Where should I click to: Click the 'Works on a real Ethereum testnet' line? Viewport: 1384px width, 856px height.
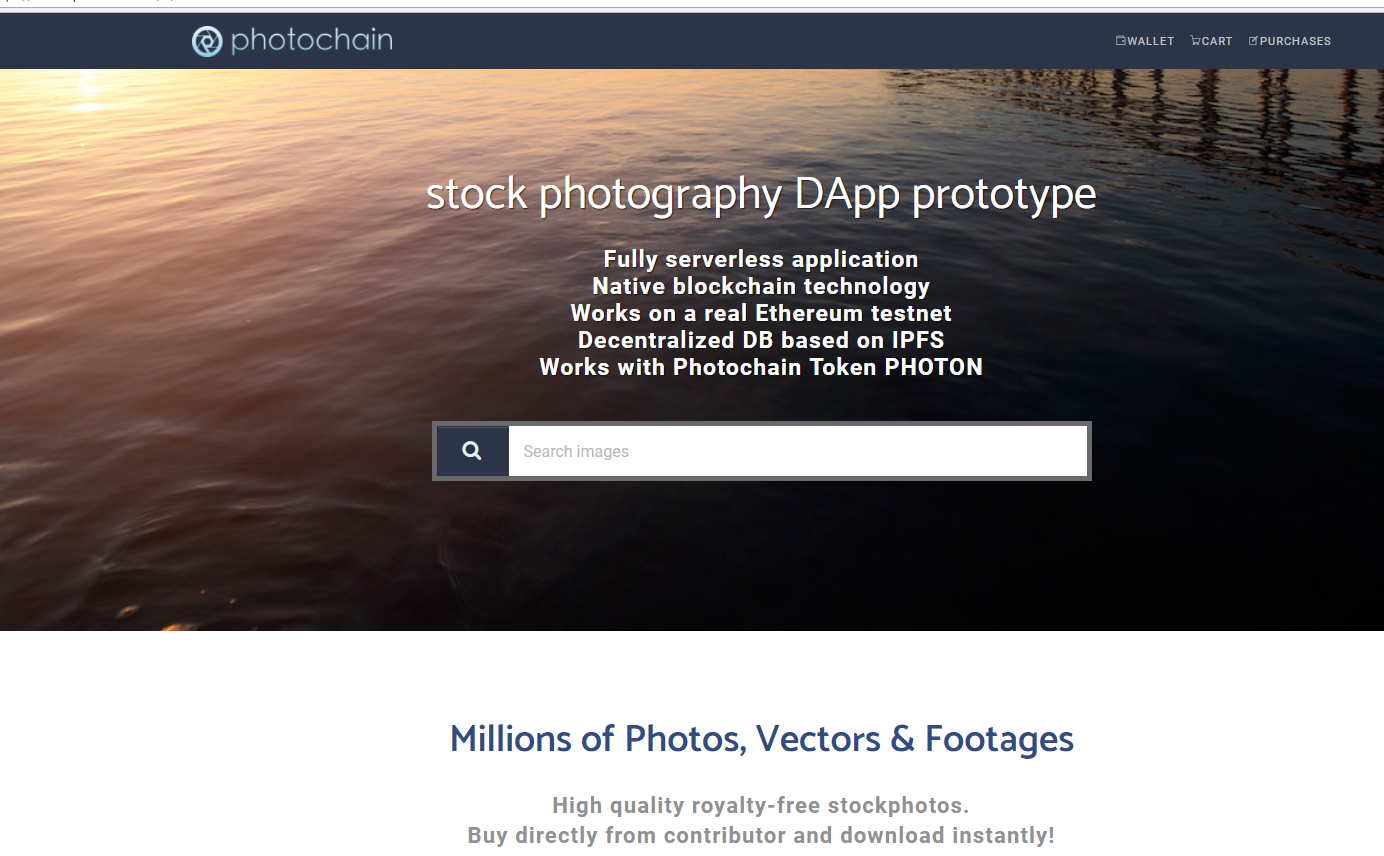tap(761, 313)
